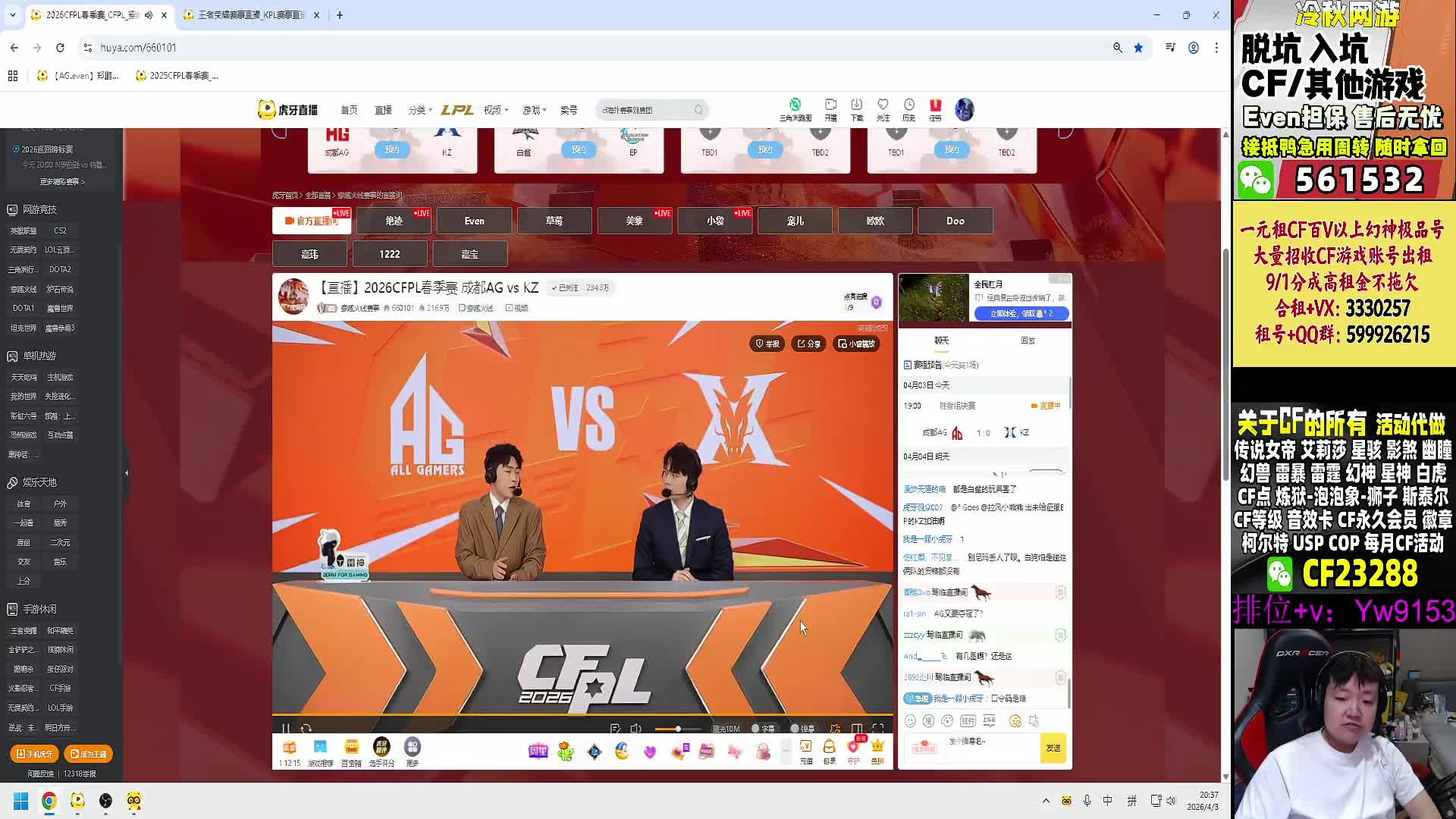Image resolution: width=1456 pixels, height=819 pixels.
Task: Open the 蓝光10M quality selector
Action: (x=725, y=729)
